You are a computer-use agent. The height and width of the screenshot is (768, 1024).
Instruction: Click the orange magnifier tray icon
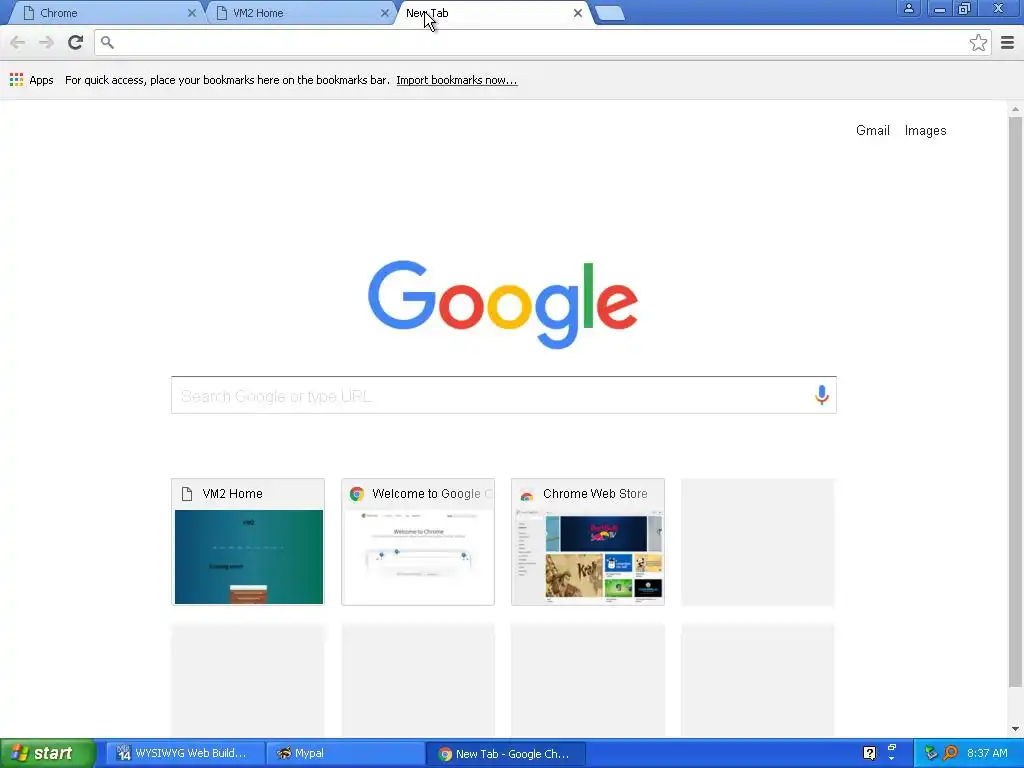click(x=950, y=753)
